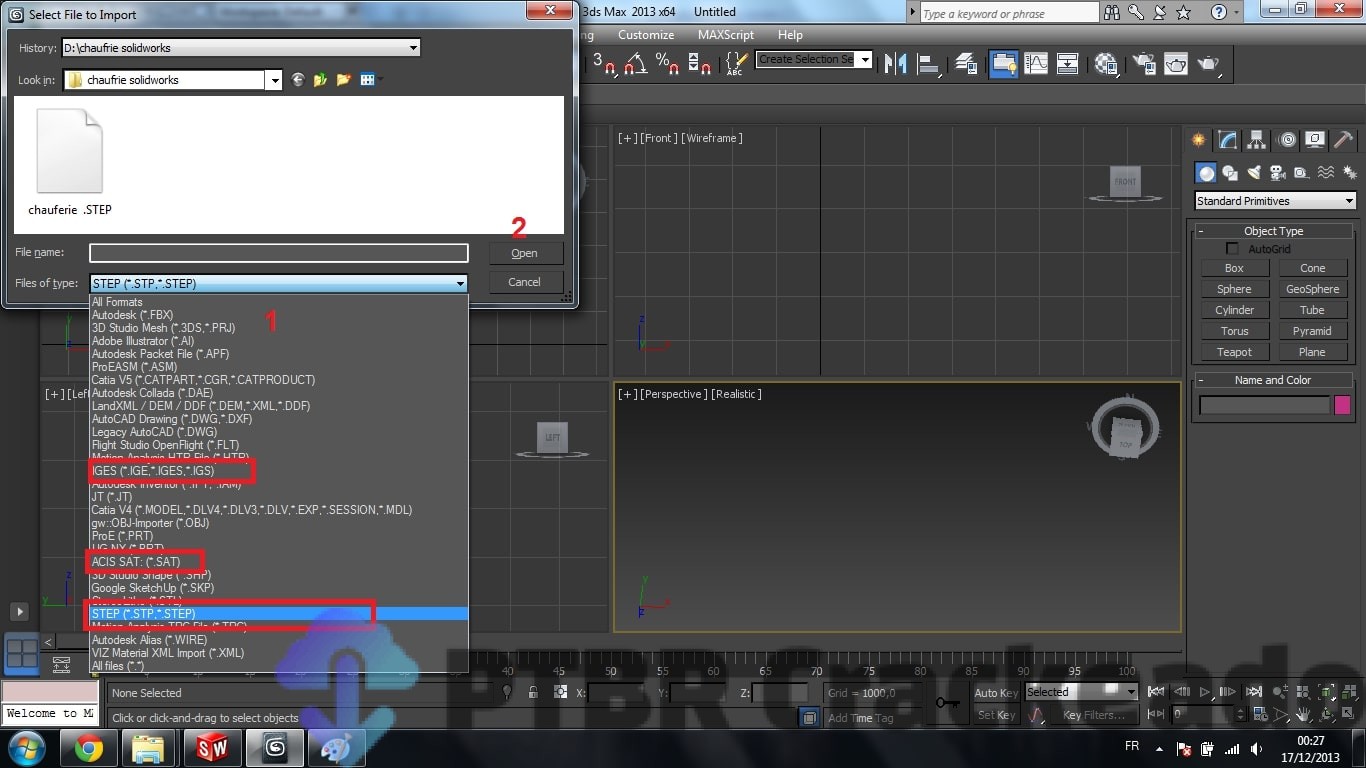Toggle Spinner Snap in main toolbar

click(699, 63)
